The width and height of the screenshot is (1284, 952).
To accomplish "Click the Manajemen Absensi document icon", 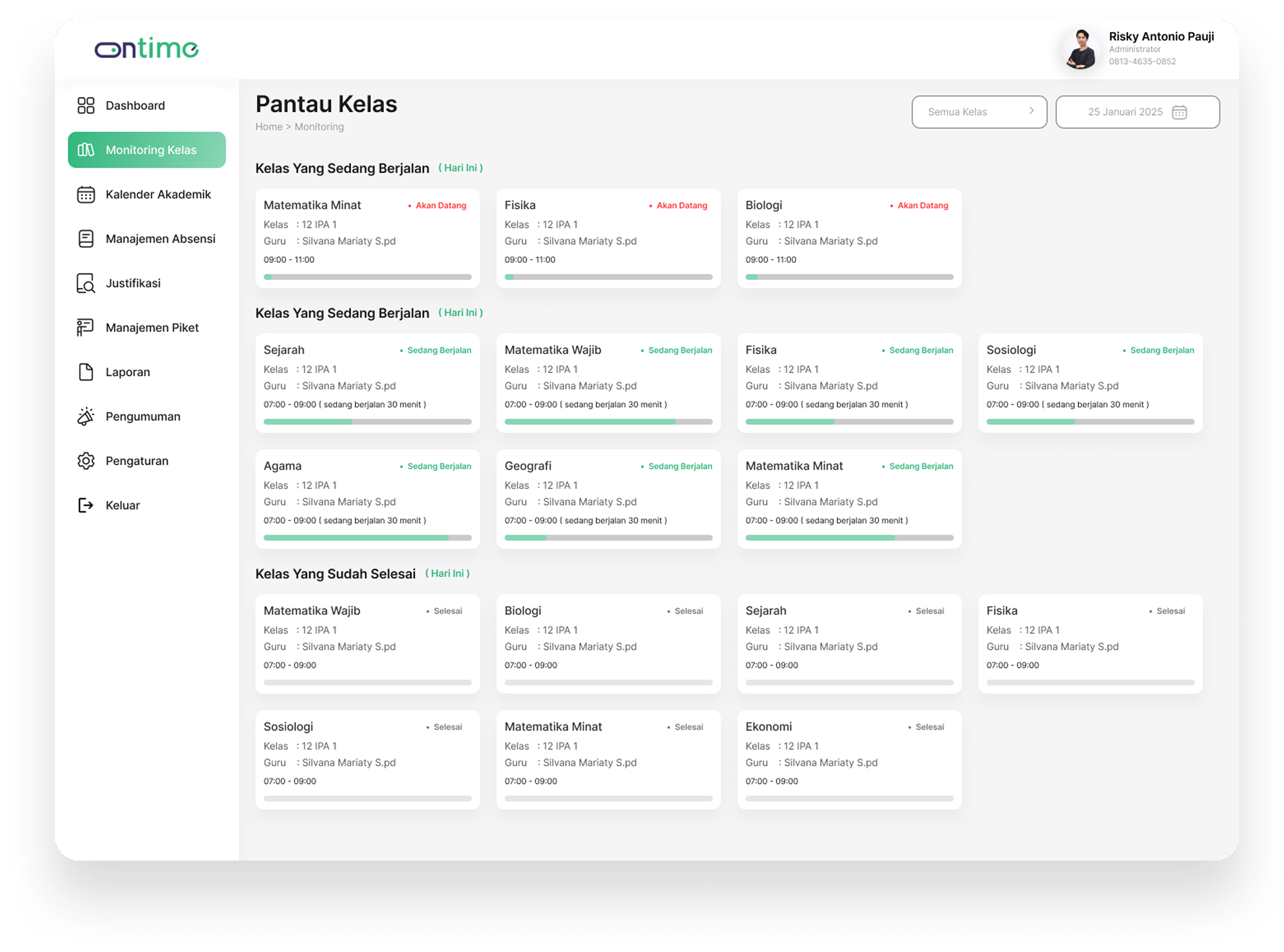I will coord(86,238).
